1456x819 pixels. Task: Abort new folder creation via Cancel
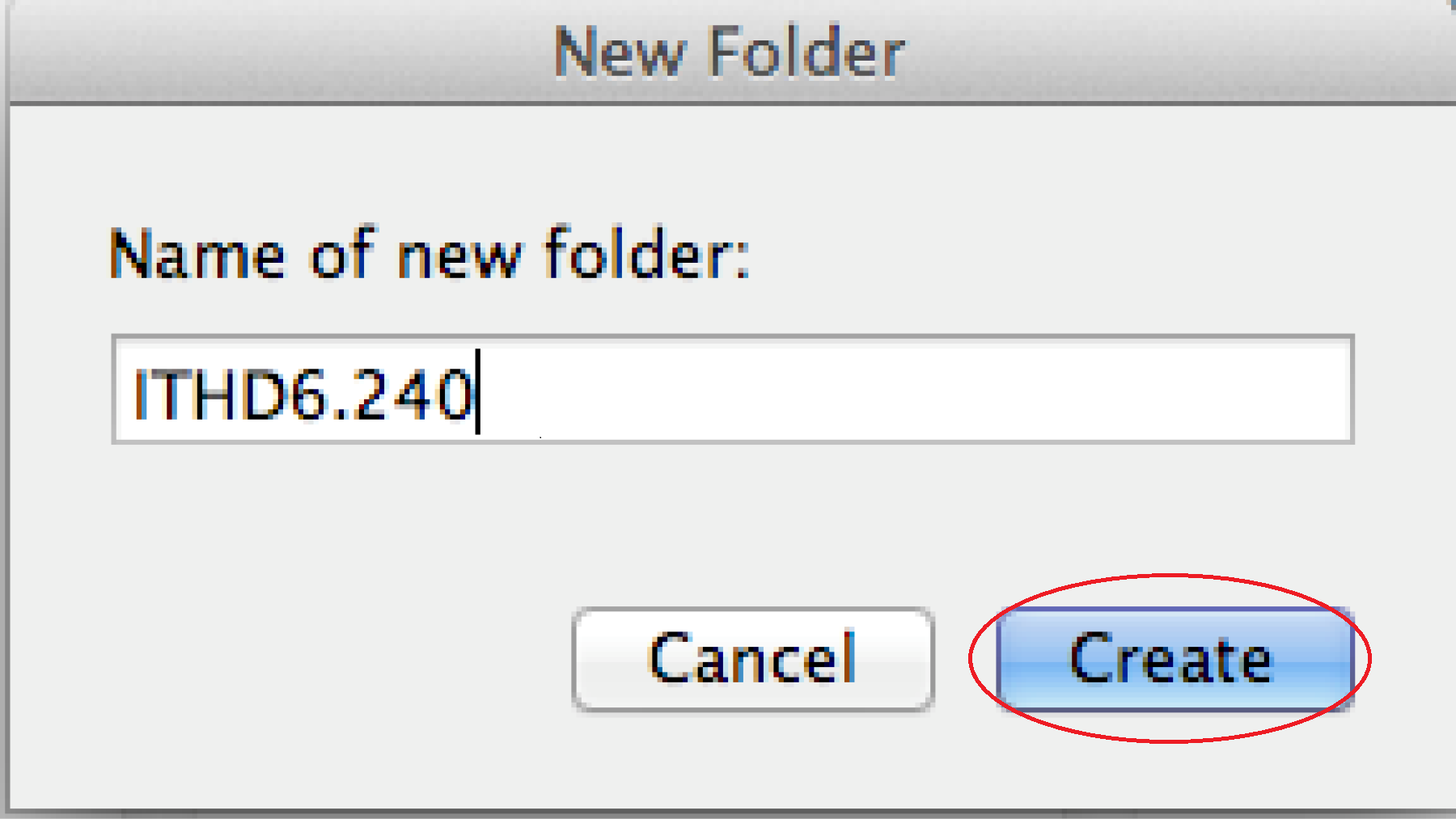pos(753,659)
